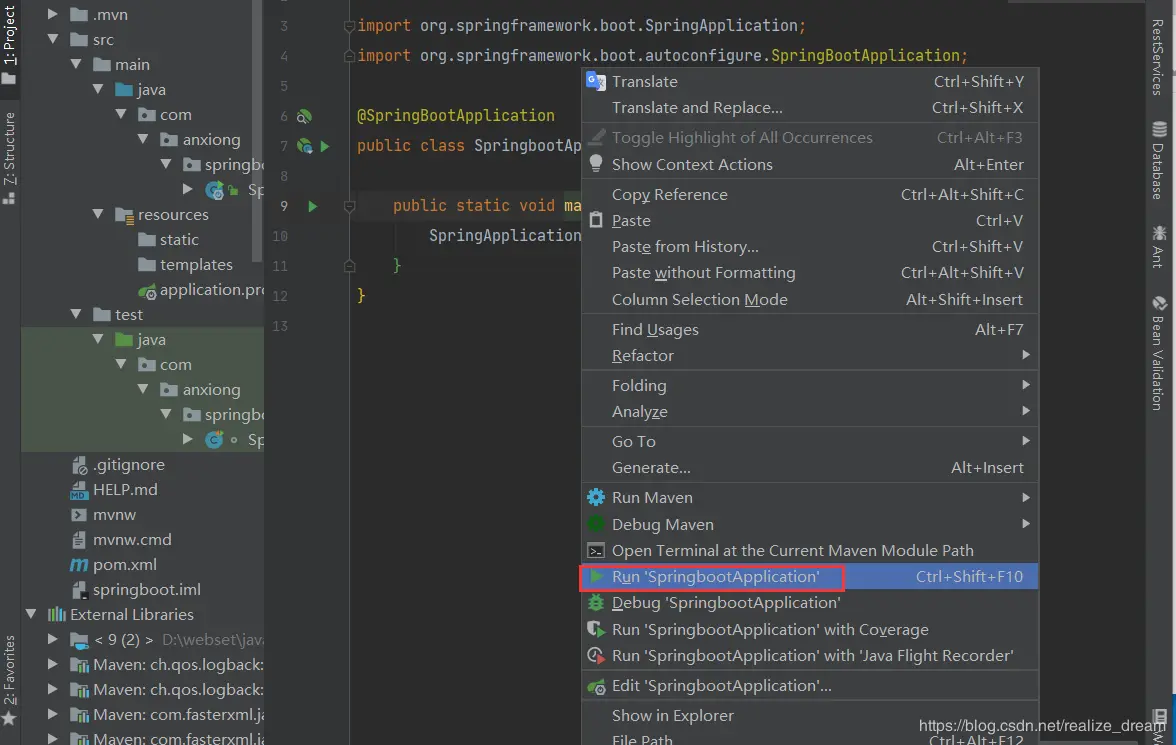
Task: Choose Generate... from context menu
Action: pyautogui.click(x=810, y=467)
